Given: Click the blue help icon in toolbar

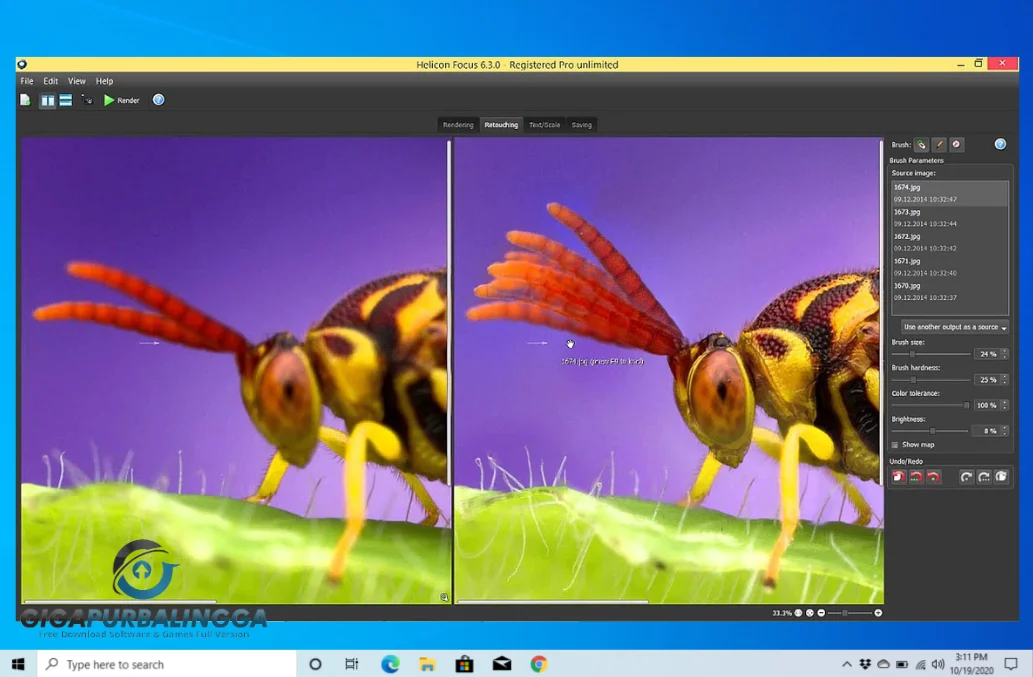Looking at the screenshot, I should tap(158, 100).
